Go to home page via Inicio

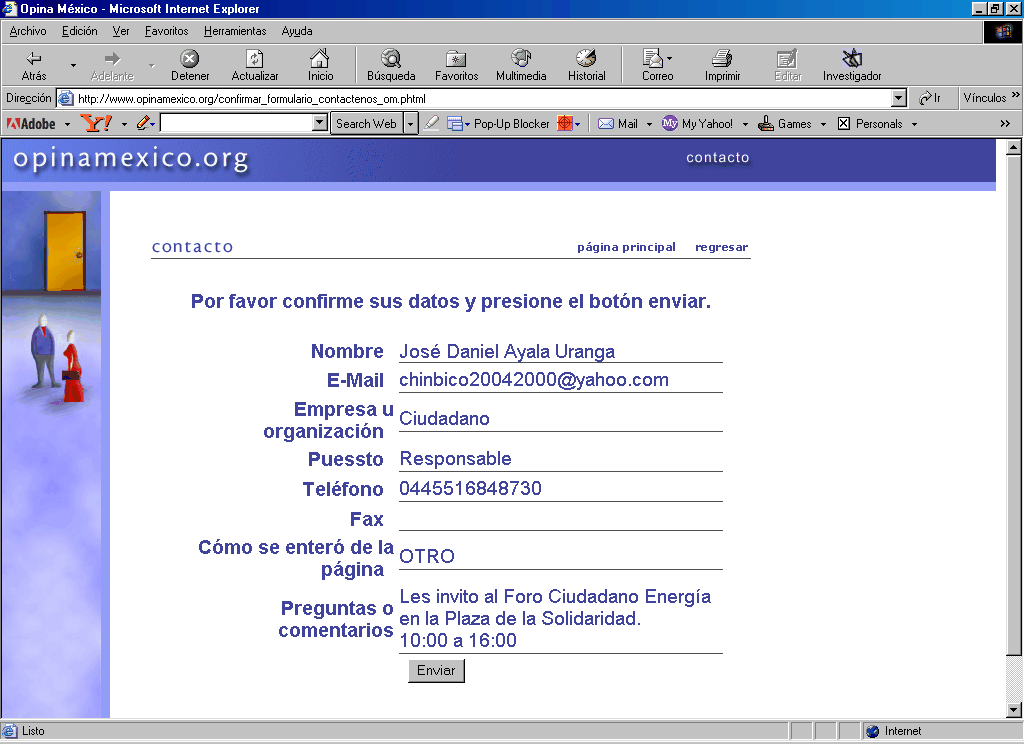pyautogui.click(x=320, y=59)
